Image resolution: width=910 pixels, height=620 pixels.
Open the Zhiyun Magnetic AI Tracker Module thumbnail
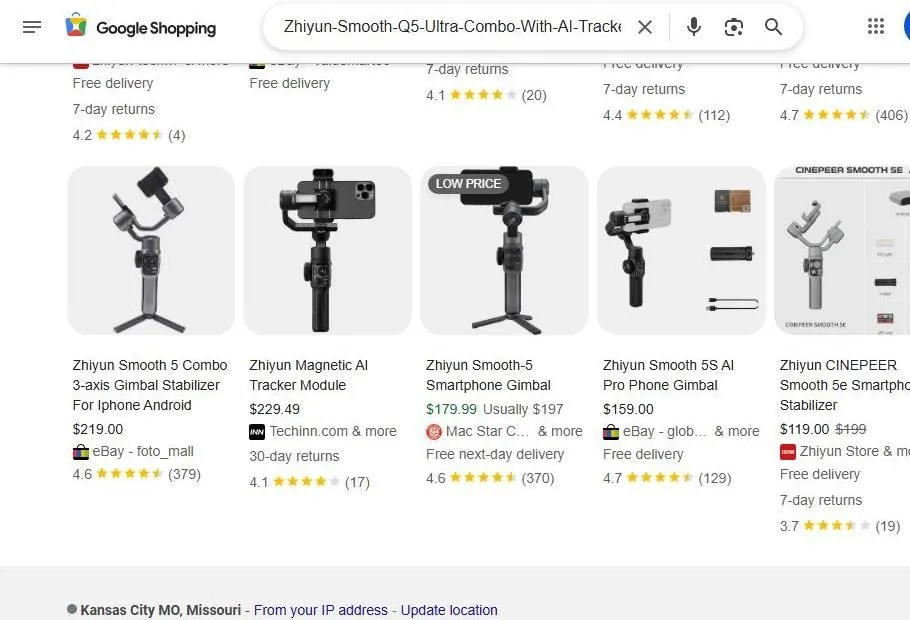point(327,250)
